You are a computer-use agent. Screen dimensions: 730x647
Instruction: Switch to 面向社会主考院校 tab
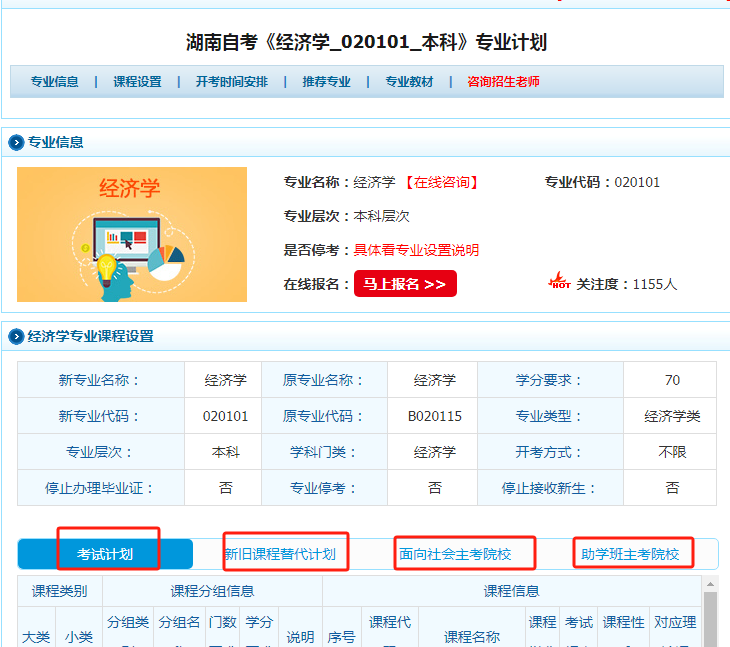[455, 554]
